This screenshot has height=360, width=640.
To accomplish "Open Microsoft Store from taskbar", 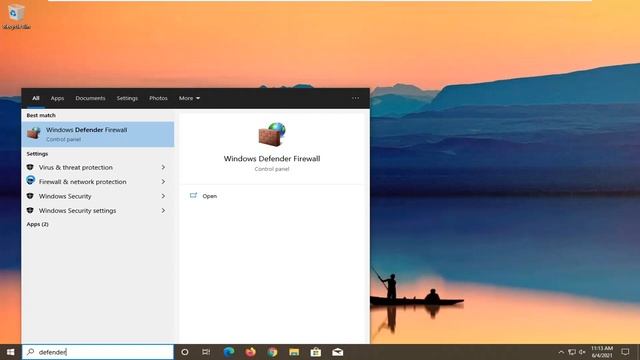I will [316, 352].
